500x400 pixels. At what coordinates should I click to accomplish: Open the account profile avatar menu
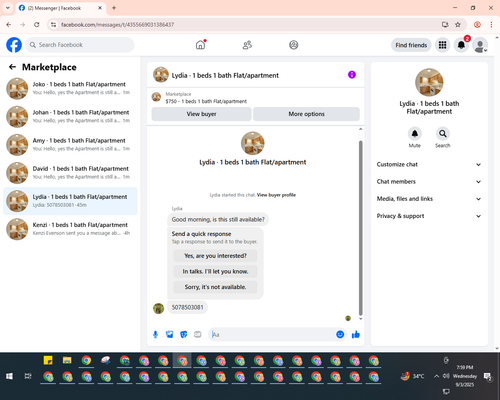coord(480,45)
